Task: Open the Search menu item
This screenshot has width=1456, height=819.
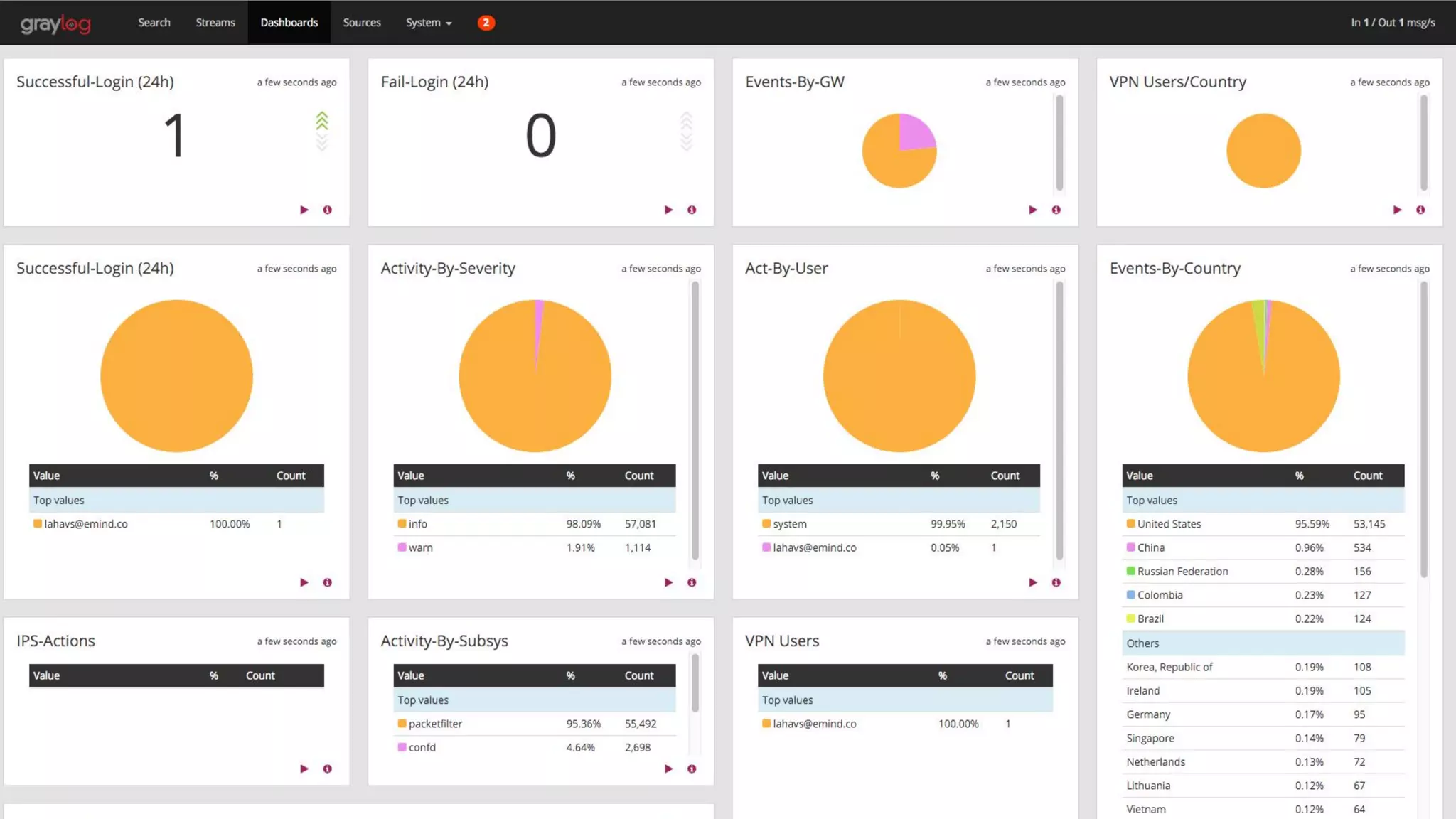Action: (154, 23)
